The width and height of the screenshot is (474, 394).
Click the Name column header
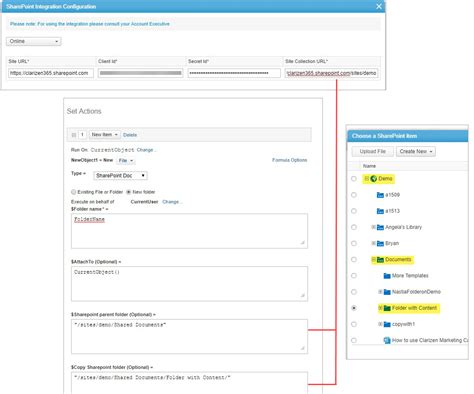[x=369, y=166]
